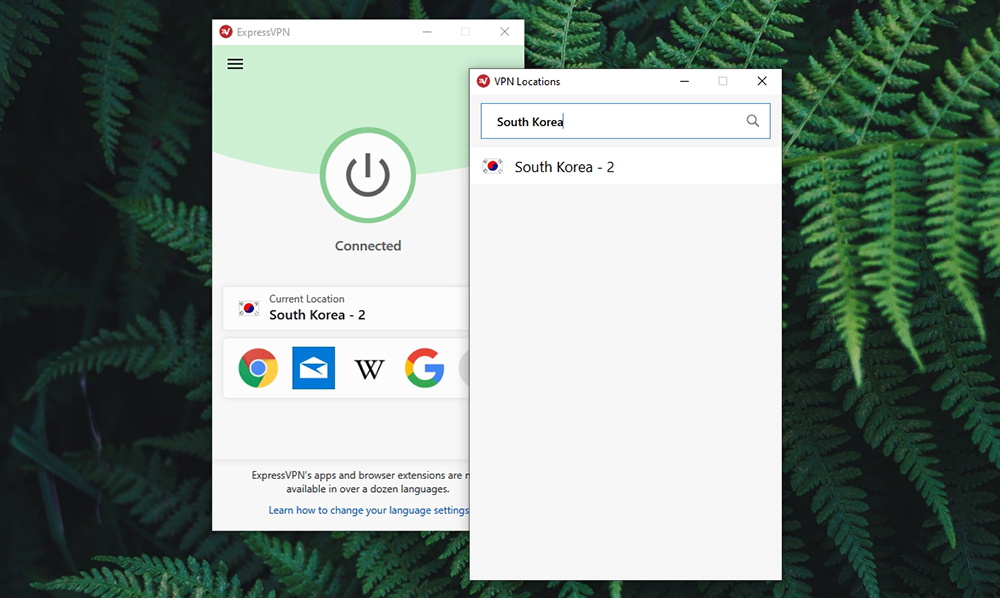This screenshot has height=598, width=1000.
Task: Launch the Mail shortcut
Action: (x=313, y=368)
